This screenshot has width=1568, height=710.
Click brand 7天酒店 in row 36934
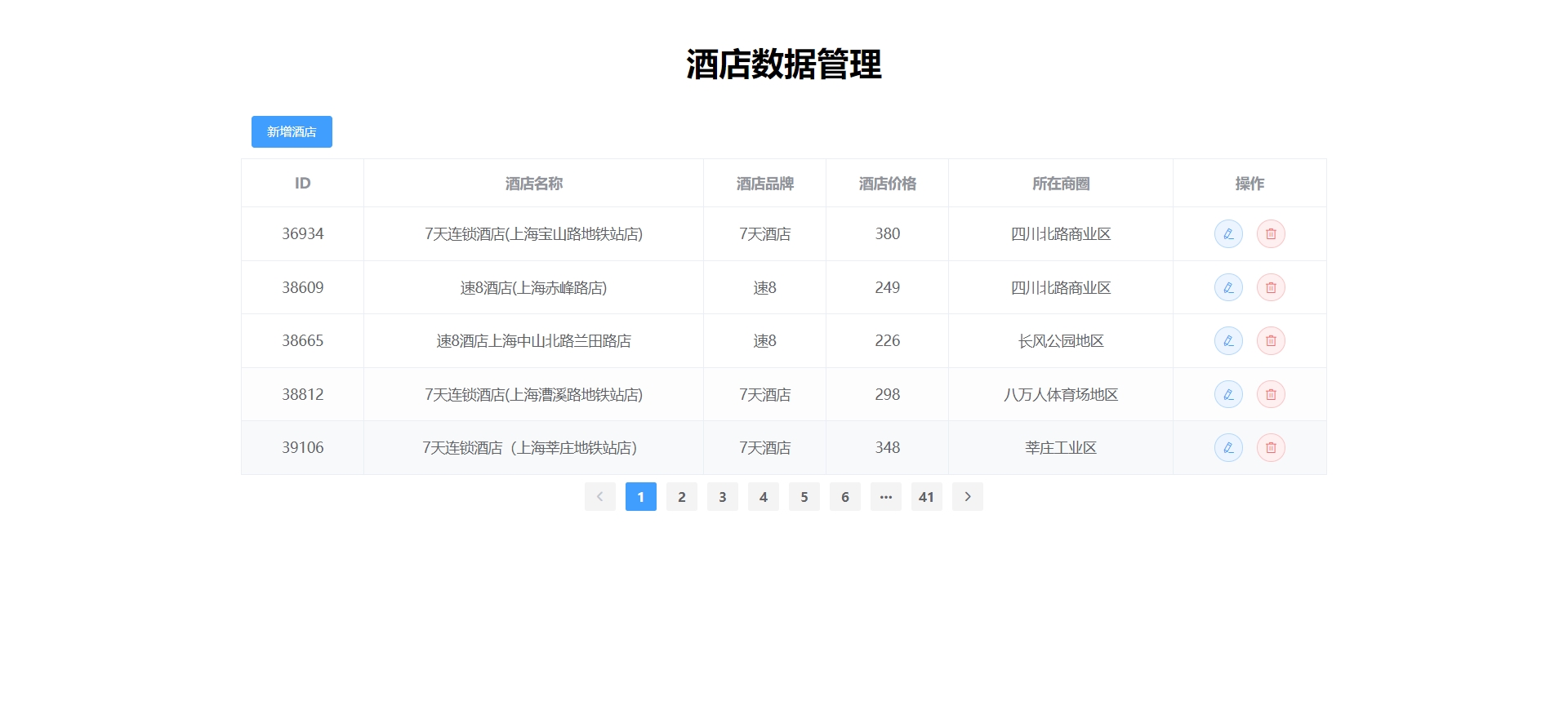(x=765, y=234)
